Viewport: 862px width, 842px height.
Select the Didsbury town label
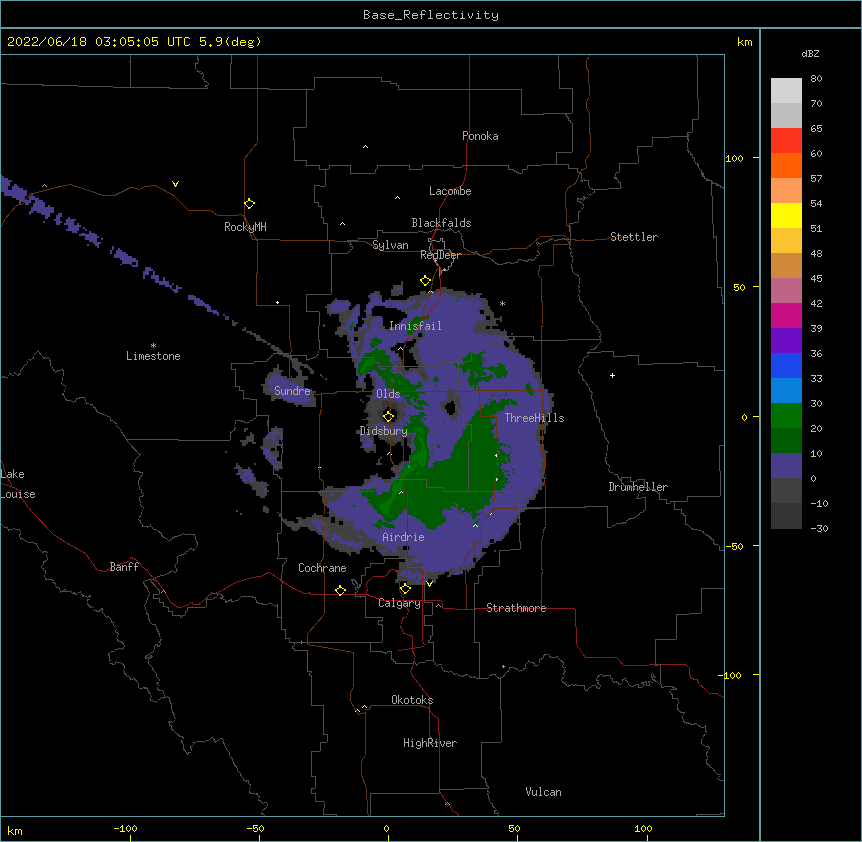tap(384, 431)
